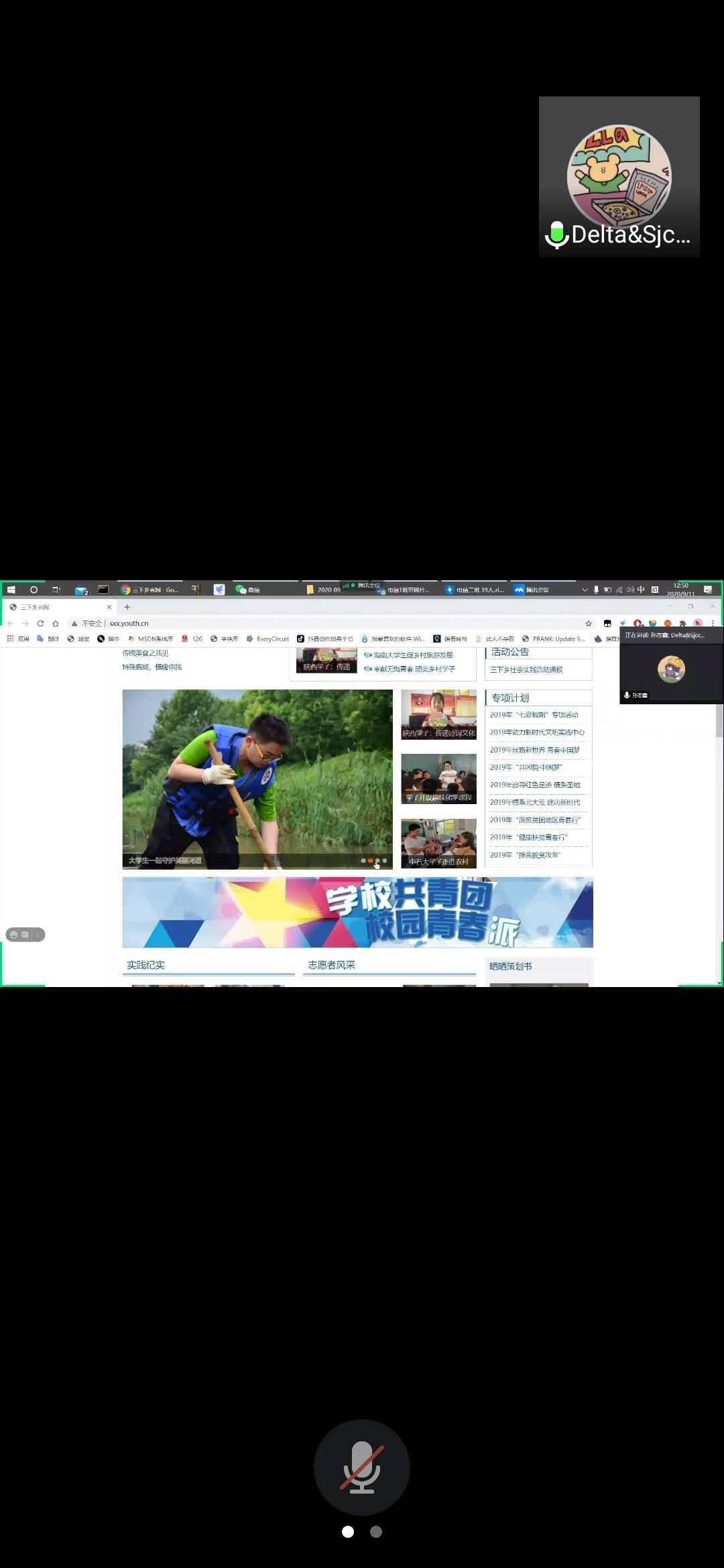Select the 实践纪实 section heading
Image resolution: width=724 pixels, height=1568 pixels.
(145, 965)
